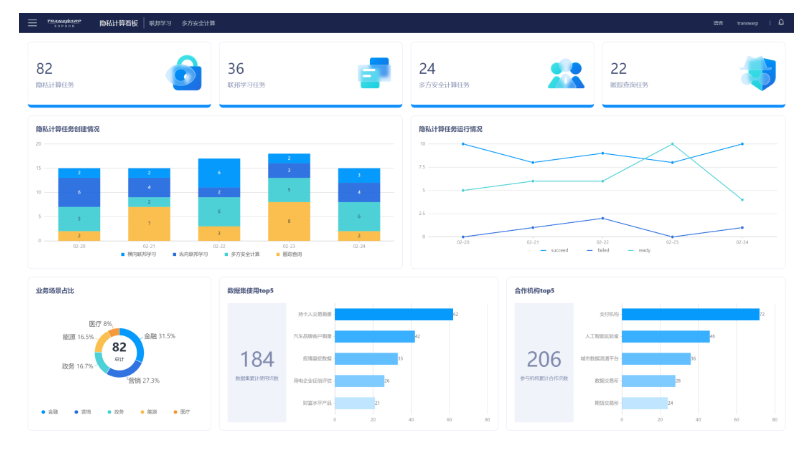Screen dimensions: 805x467
Task: Click the platform logo in header
Action: click(x=69, y=22)
